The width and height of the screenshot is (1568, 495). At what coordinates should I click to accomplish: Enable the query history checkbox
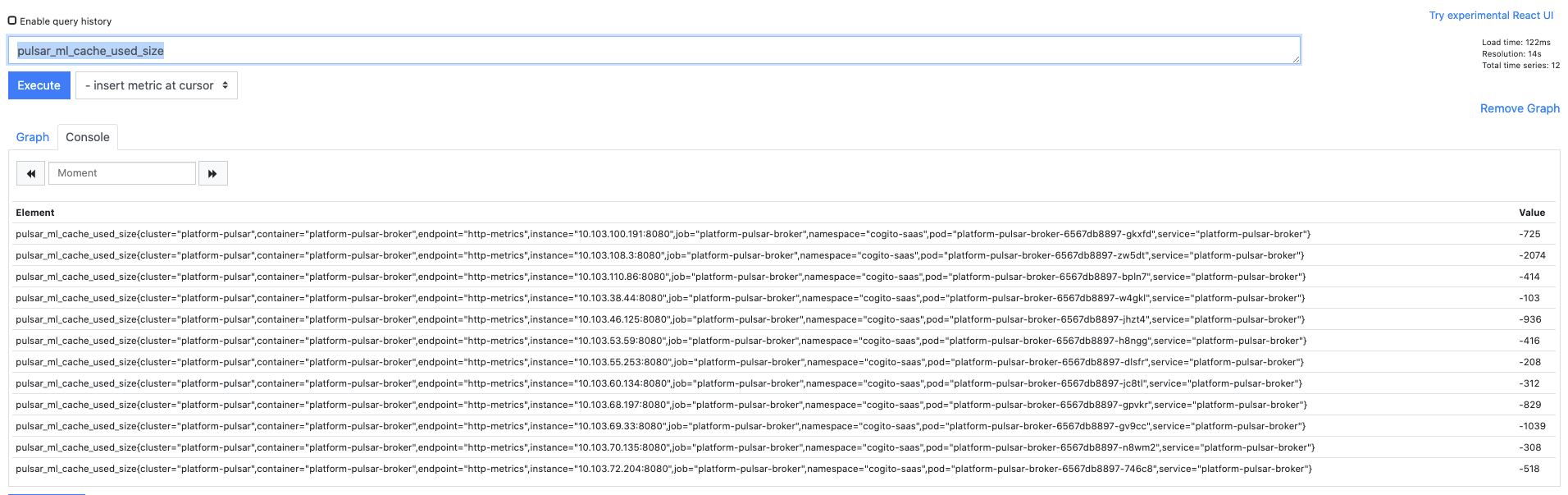pyautogui.click(x=12, y=21)
